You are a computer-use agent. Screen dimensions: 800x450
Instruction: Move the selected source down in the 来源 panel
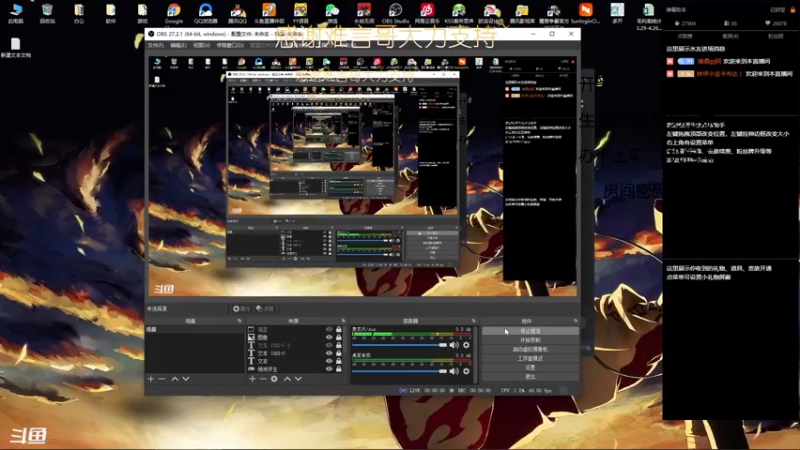(298, 379)
